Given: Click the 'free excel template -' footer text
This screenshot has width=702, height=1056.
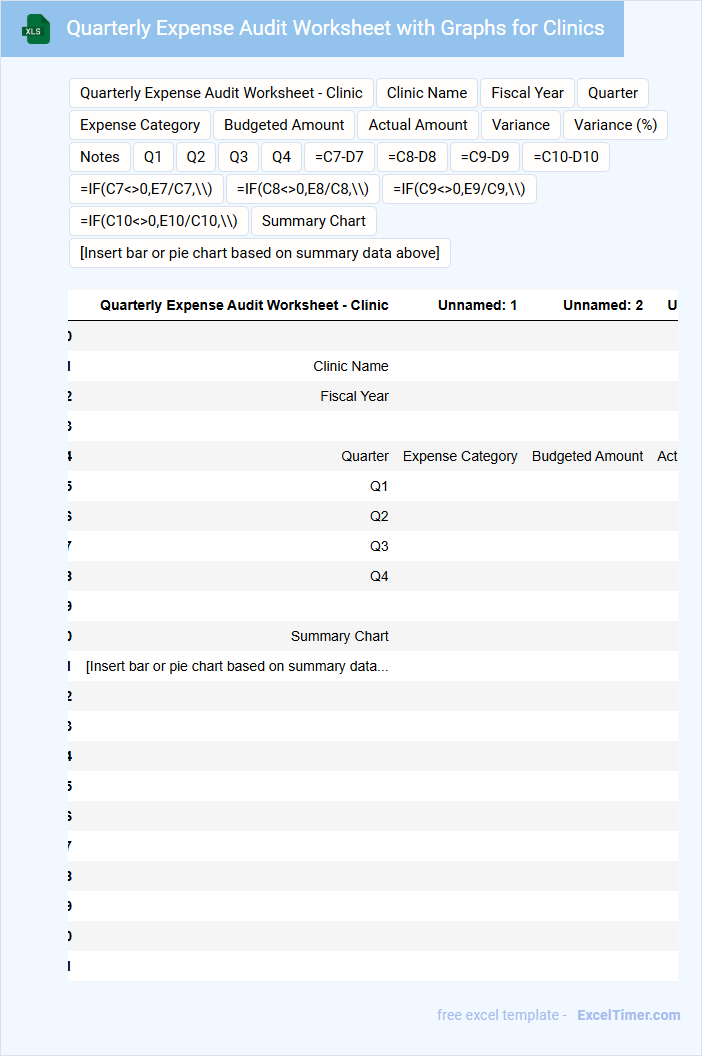Looking at the screenshot, I should tap(502, 1015).
